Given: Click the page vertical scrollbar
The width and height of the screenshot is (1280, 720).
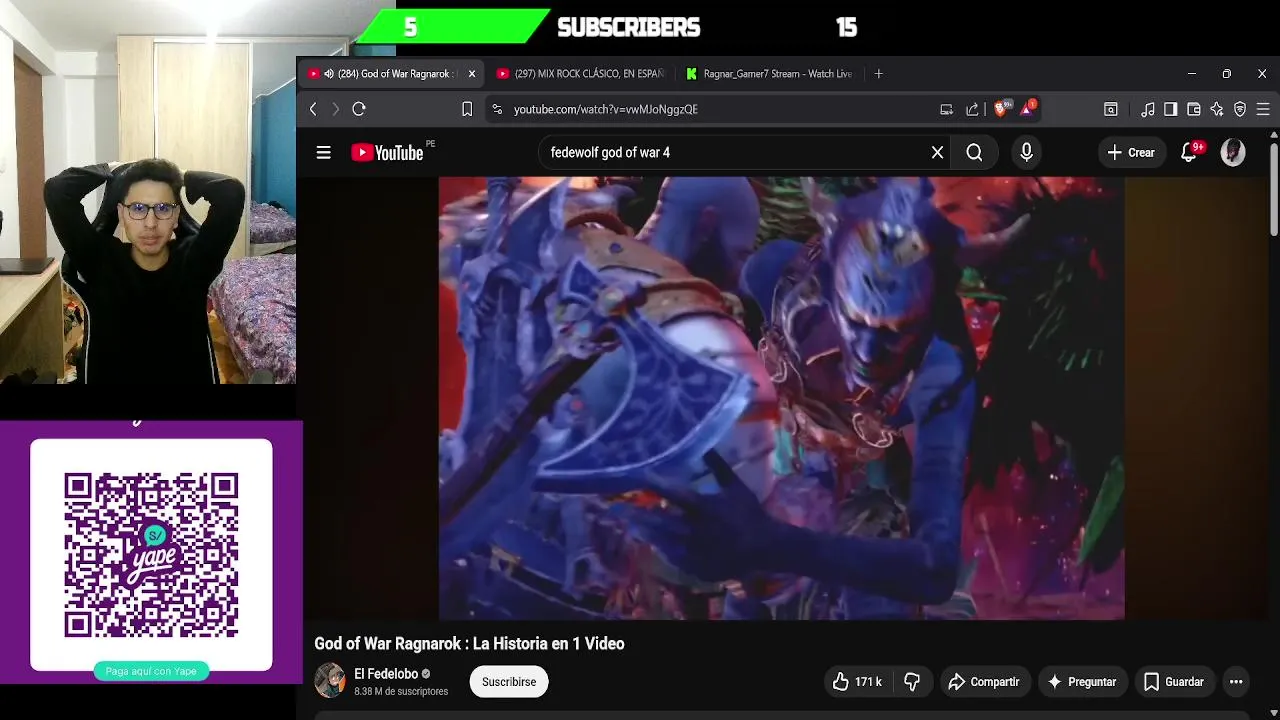Looking at the screenshot, I should point(1273,190).
